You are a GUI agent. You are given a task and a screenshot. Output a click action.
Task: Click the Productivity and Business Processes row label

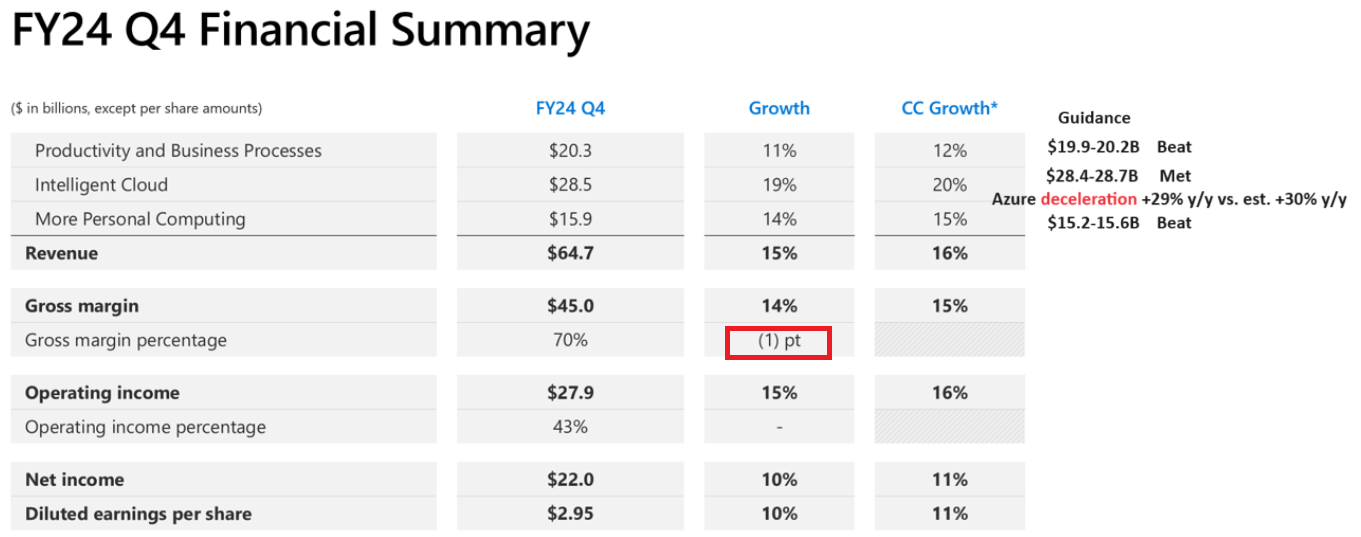tap(178, 151)
